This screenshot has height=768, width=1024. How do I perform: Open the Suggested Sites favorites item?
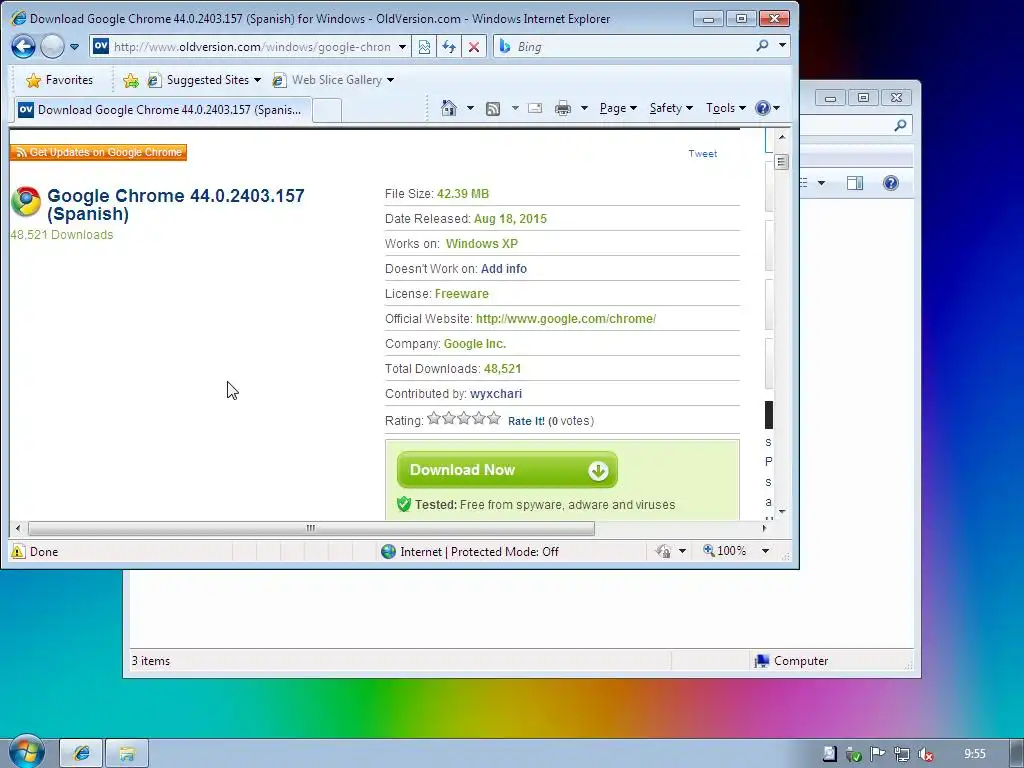204,80
